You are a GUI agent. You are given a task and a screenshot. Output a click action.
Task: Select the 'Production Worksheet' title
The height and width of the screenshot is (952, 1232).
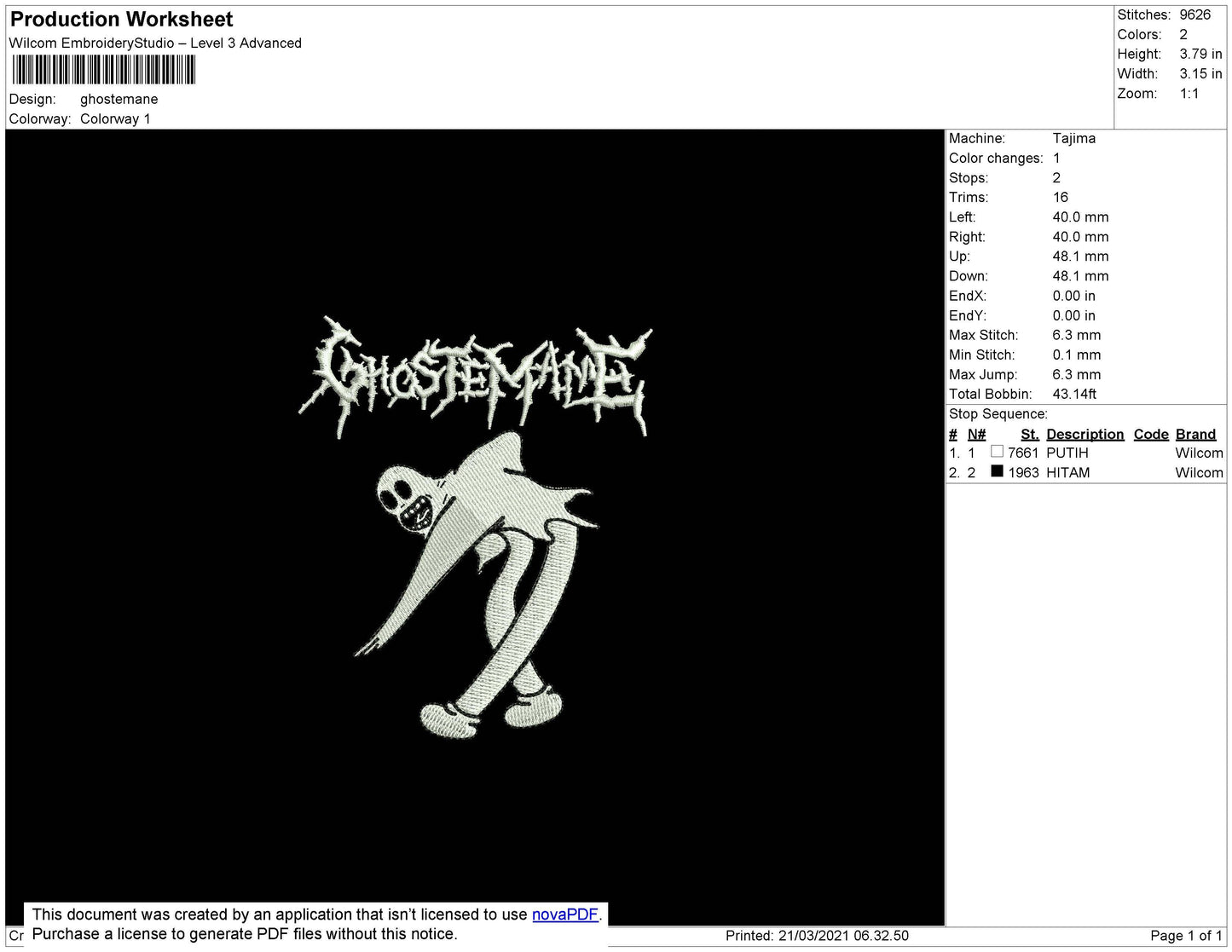122,20
